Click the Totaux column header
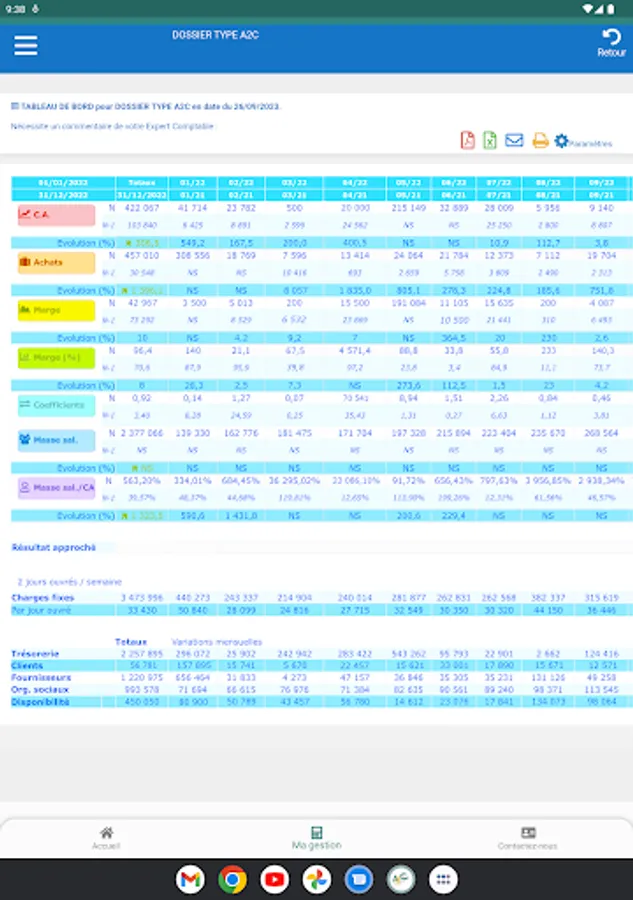 point(142,183)
